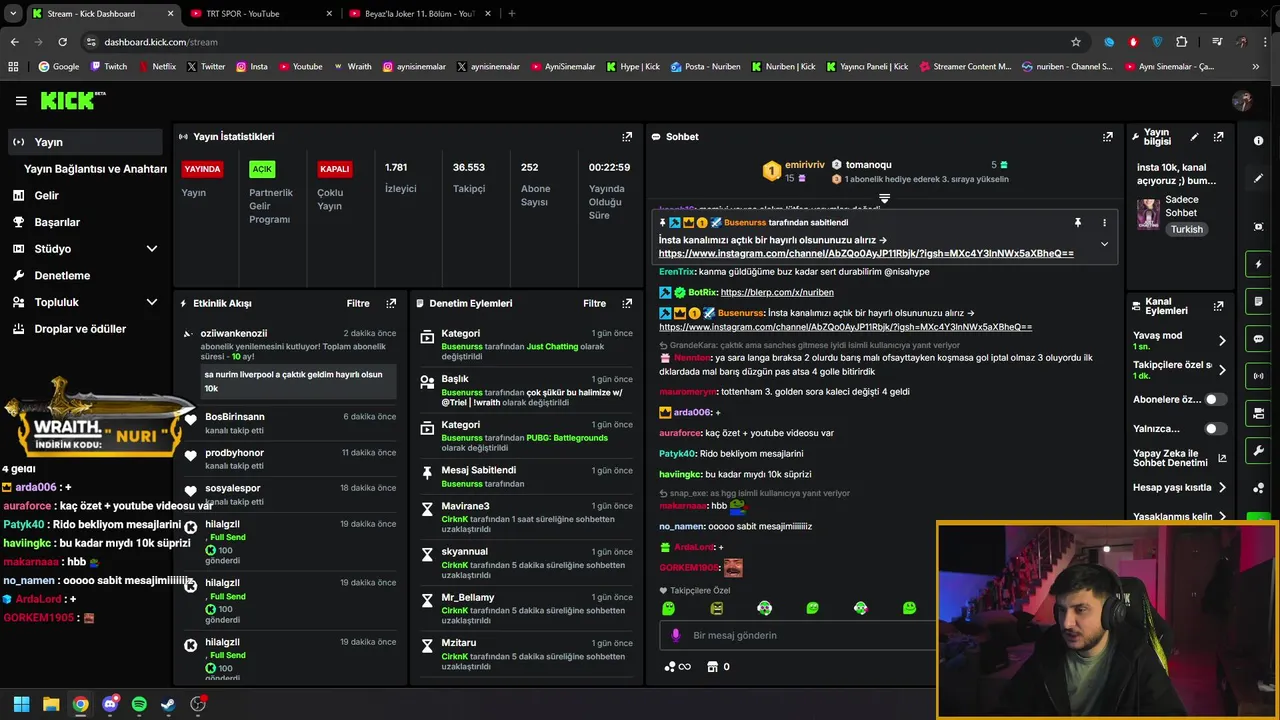Click the microphone icon in message box
The width and height of the screenshot is (1280, 720).
point(676,635)
